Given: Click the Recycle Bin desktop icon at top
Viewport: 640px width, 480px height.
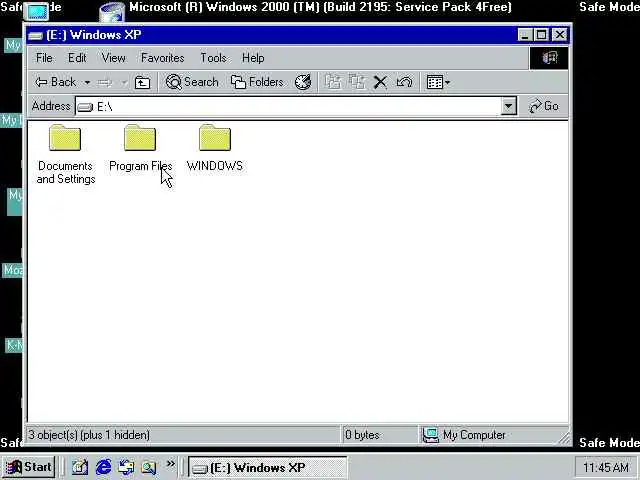Looking at the screenshot, I should click(x=112, y=11).
